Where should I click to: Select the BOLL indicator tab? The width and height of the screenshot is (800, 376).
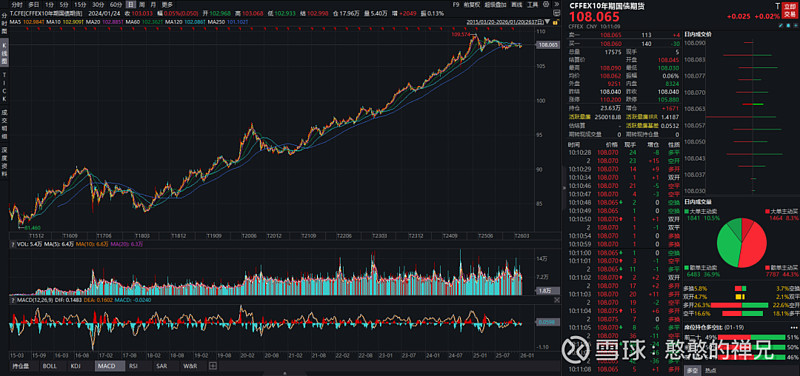[x=49, y=366]
